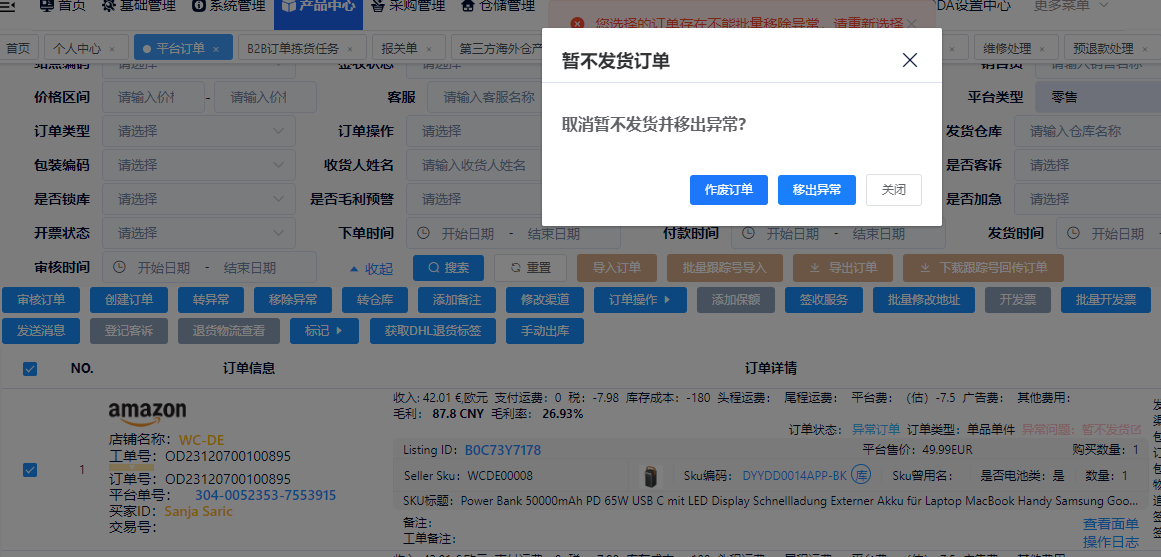Click 获取DHL退货标签 button

click(x=432, y=331)
